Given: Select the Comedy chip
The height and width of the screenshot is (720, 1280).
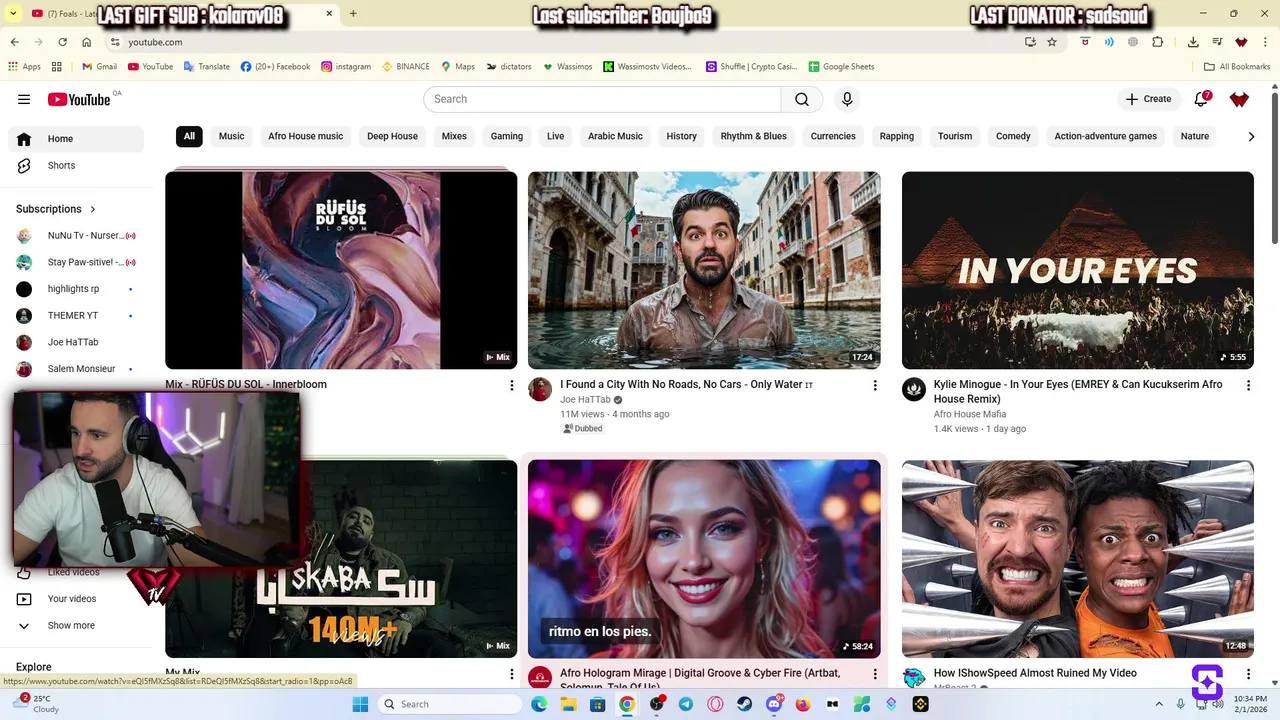Looking at the screenshot, I should point(1013,136).
